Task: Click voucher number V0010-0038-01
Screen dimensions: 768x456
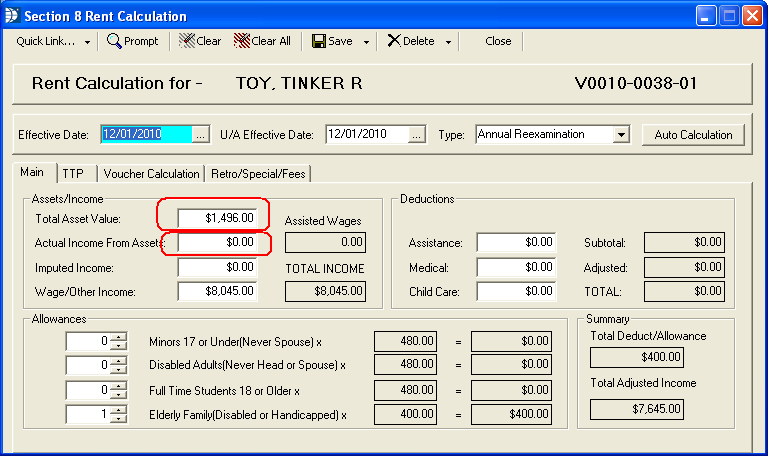Action: (636, 83)
